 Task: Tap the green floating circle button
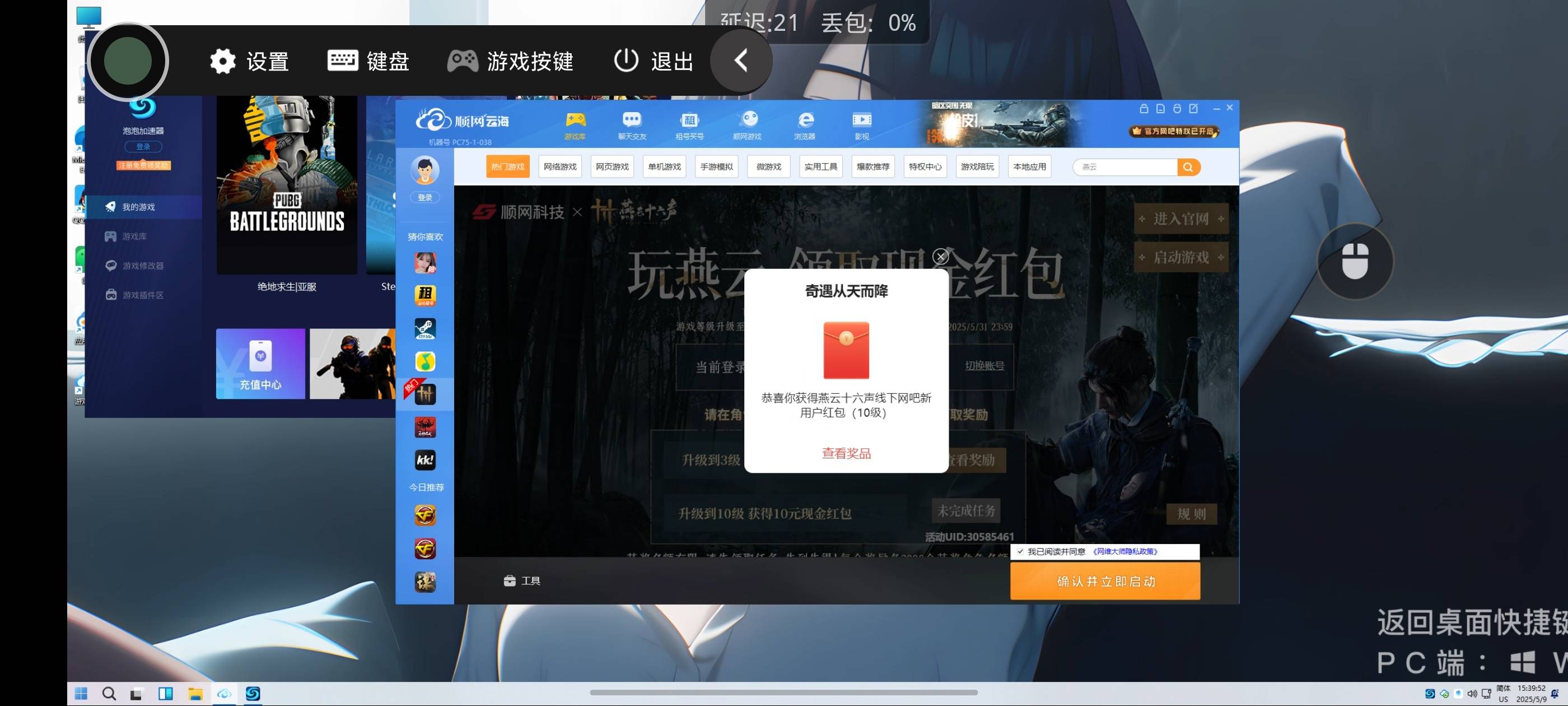tap(127, 61)
